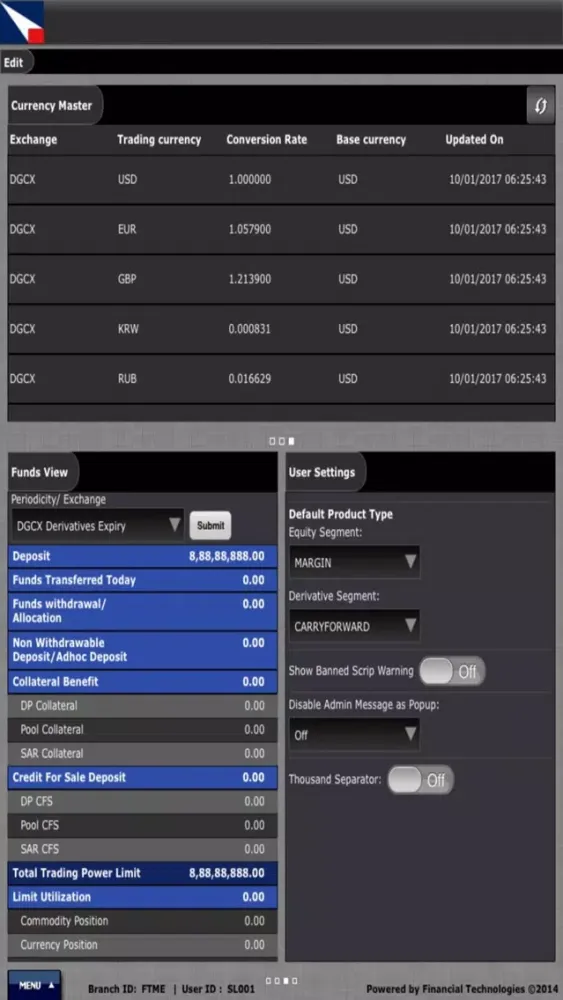Click the arrow icon on MENU button
This screenshot has width=563, height=1000.
51,985
